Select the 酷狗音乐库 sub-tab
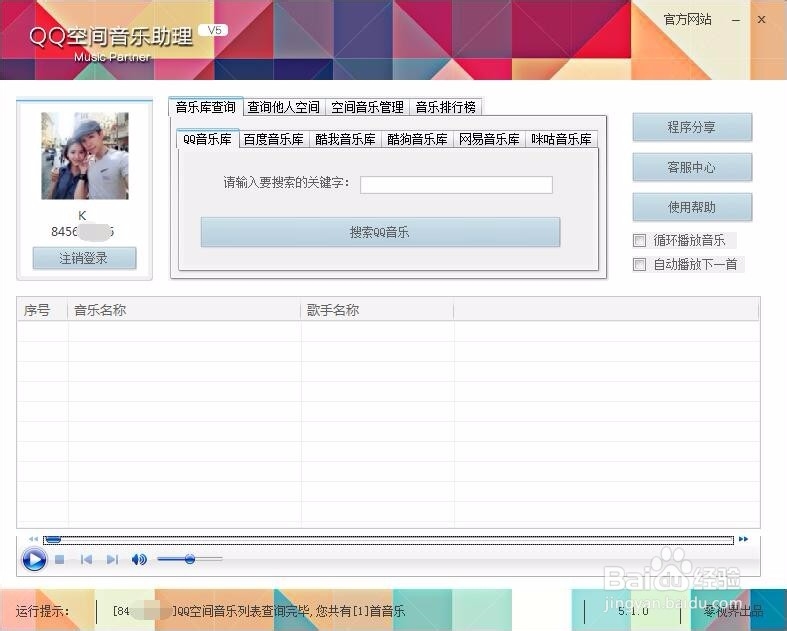Image resolution: width=787 pixels, height=631 pixels. (417, 139)
